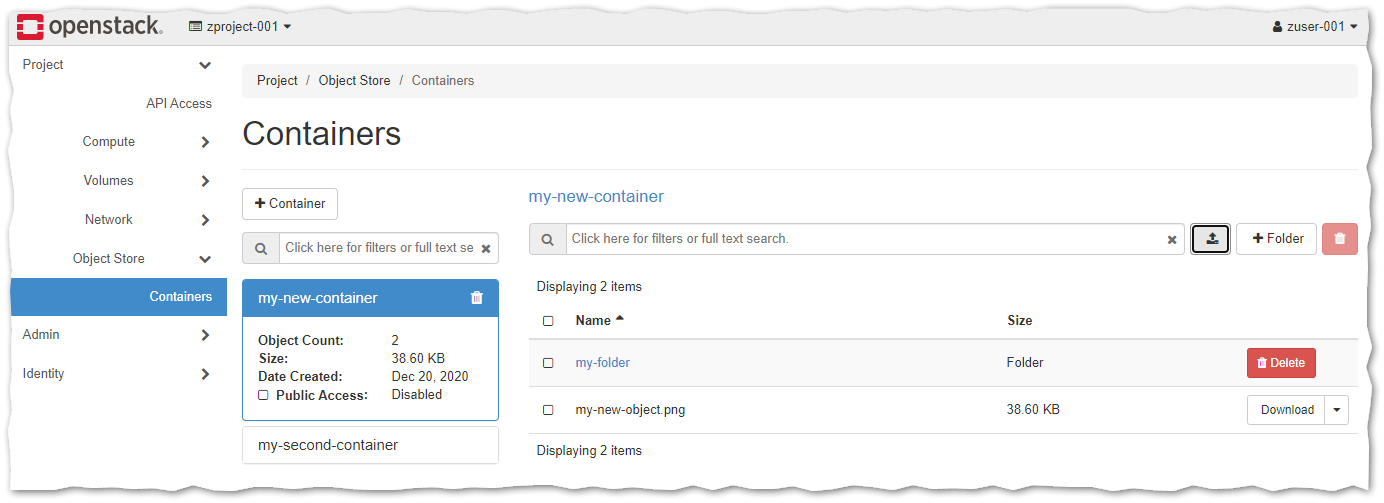Open the Download actions dropdown caret
The image size is (1384, 503).
coord(1337,410)
